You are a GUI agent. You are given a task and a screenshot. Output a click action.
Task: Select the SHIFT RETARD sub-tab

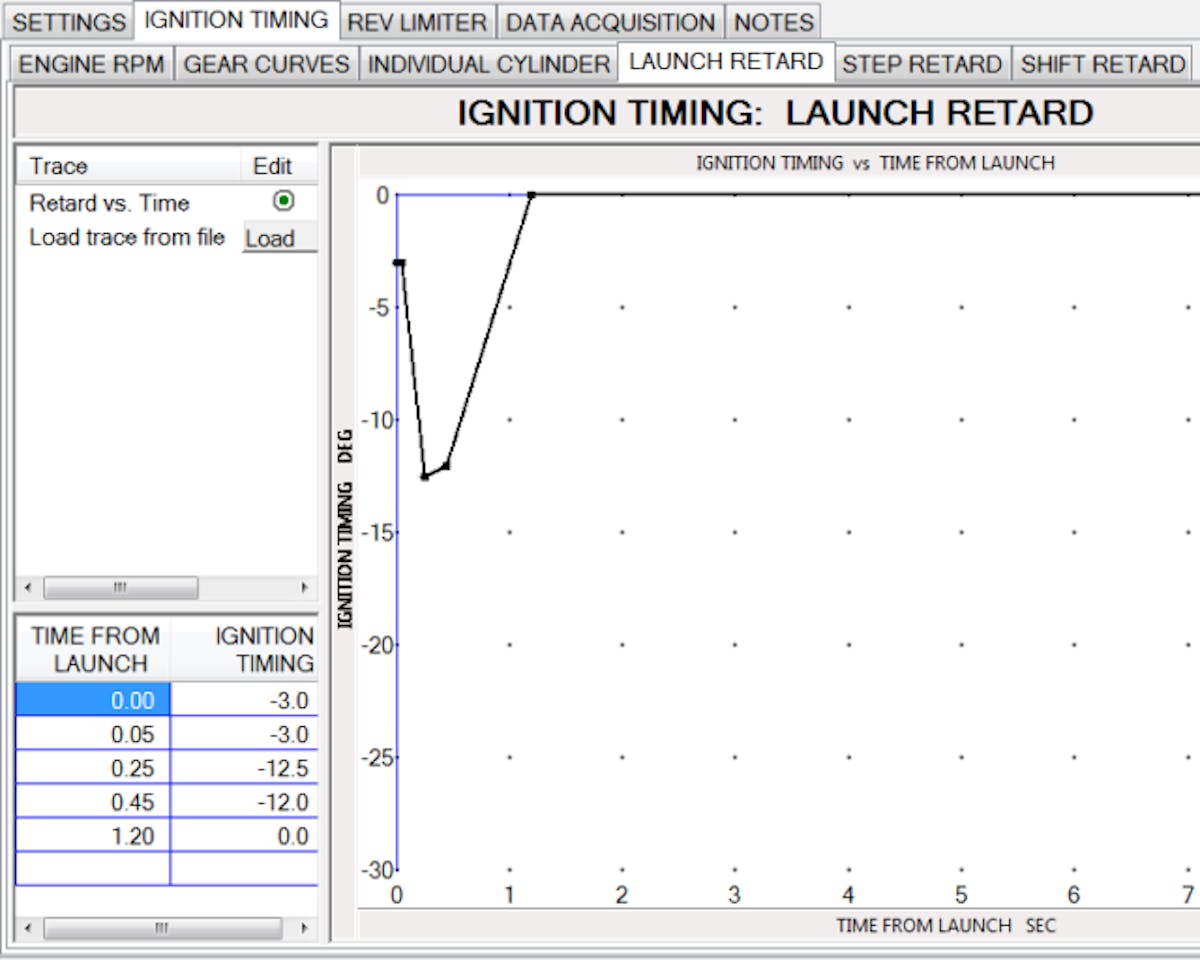tap(1102, 64)
